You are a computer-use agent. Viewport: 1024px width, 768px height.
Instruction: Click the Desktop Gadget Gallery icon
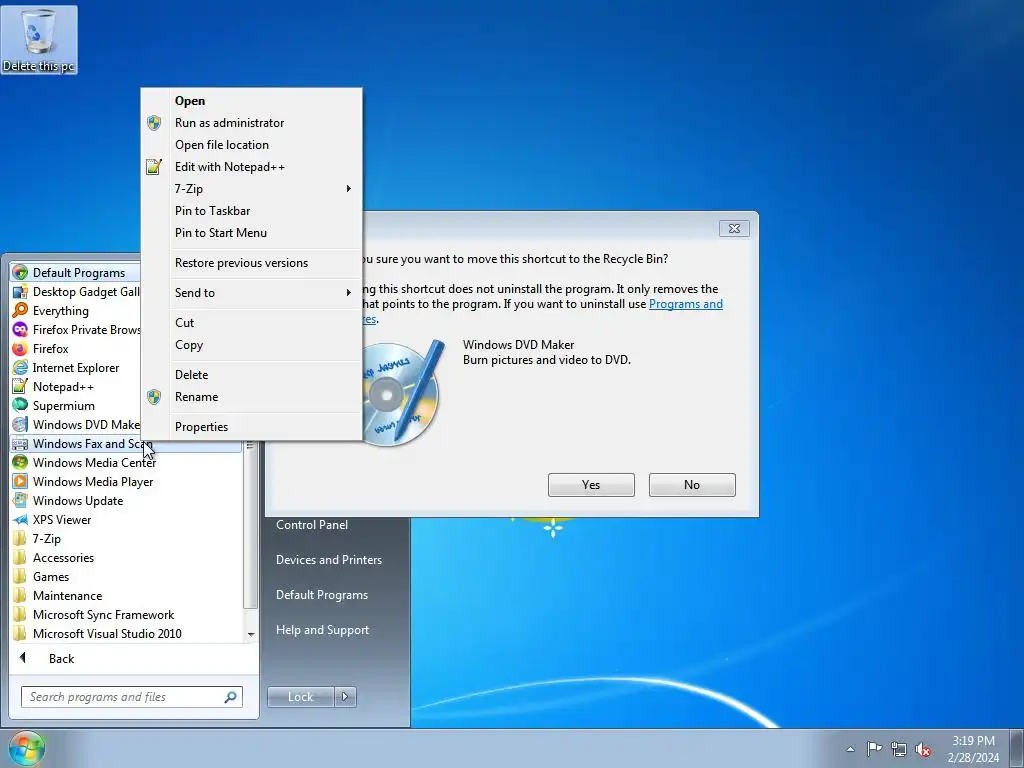pyautogui.click(x=20, y=291)
